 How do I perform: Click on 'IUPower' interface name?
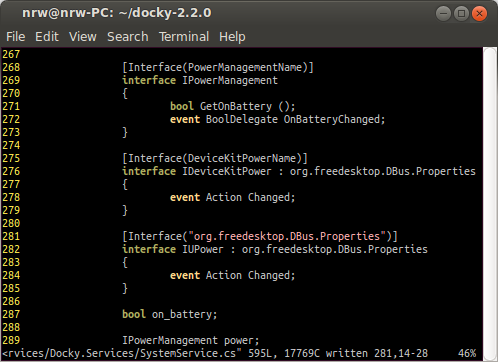tap(203, 249)
